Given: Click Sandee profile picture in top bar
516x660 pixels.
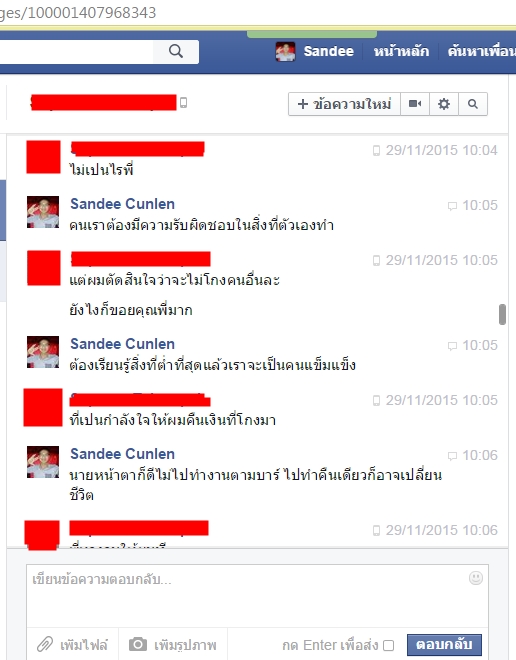Looking at the screenshot, I should (x=285, y=52).
